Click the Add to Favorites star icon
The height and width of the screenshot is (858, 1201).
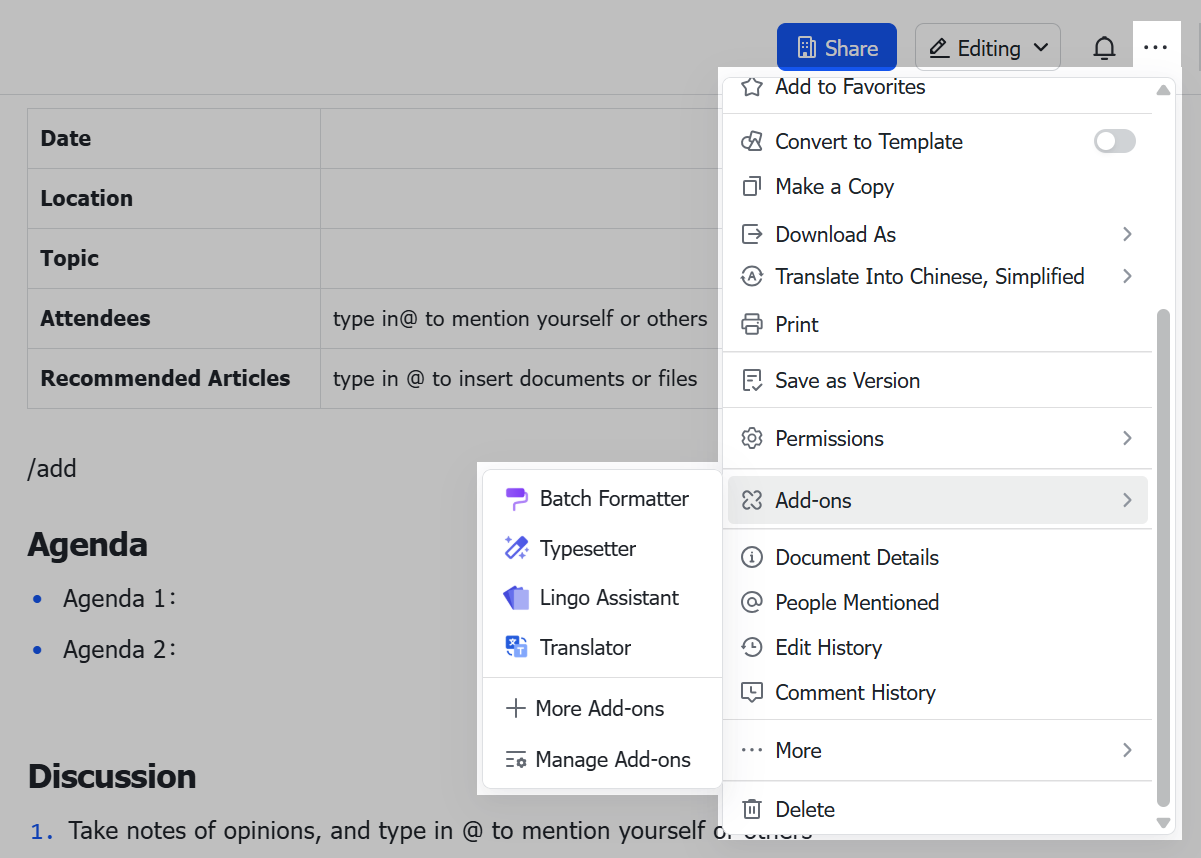click(x=752, y=87)
